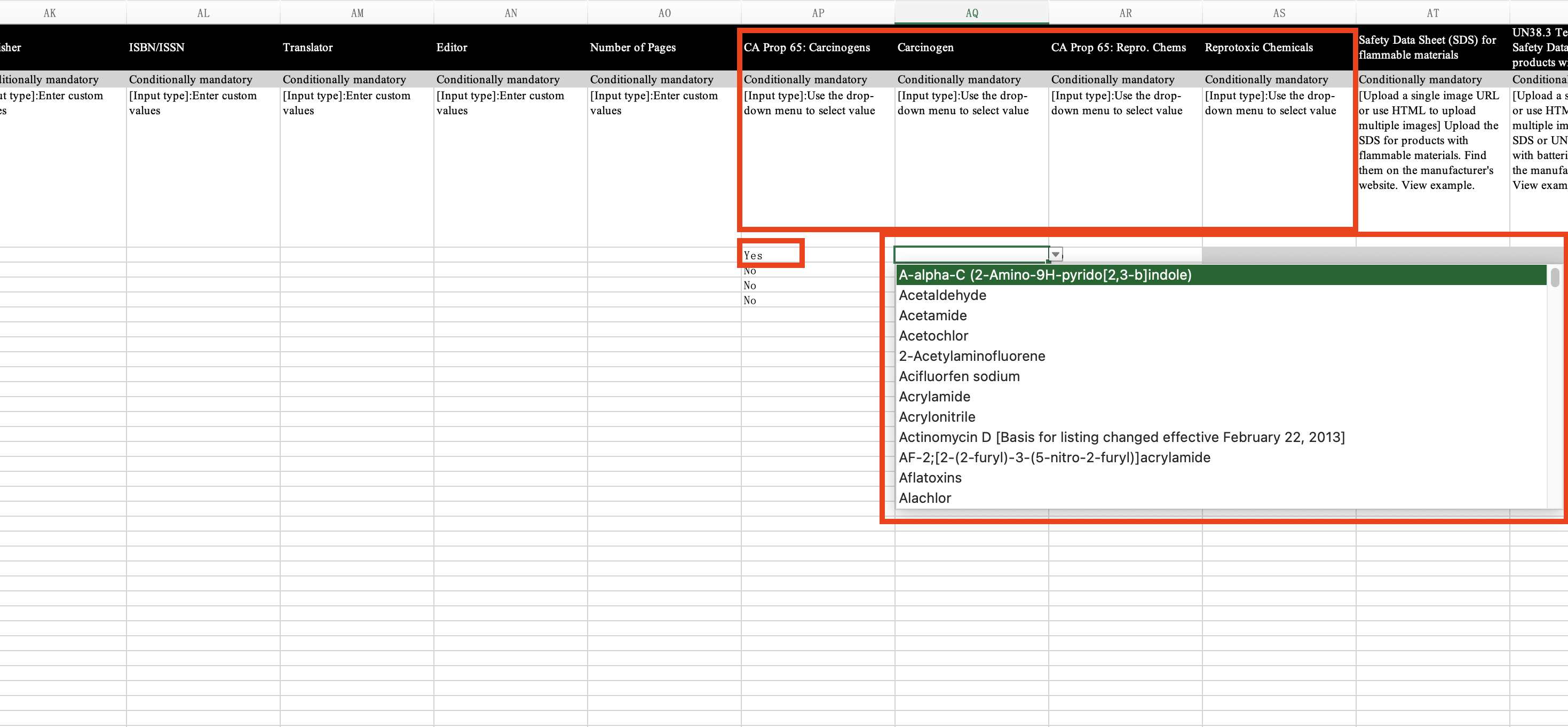Screen dimensions: 1568x727
Task: Click column header AT
Action: click(x=1432, y=13)
